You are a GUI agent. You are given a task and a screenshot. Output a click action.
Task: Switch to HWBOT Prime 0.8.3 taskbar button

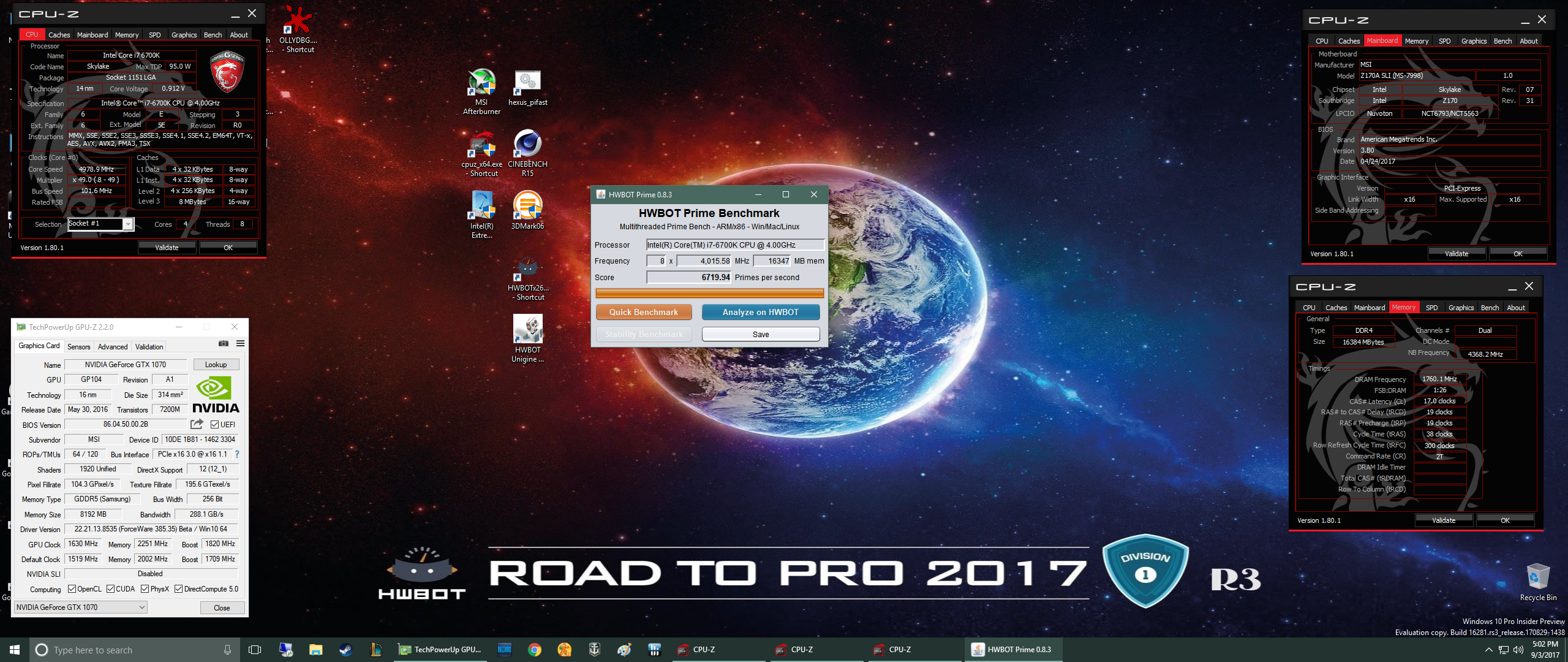click(1013, 650)
